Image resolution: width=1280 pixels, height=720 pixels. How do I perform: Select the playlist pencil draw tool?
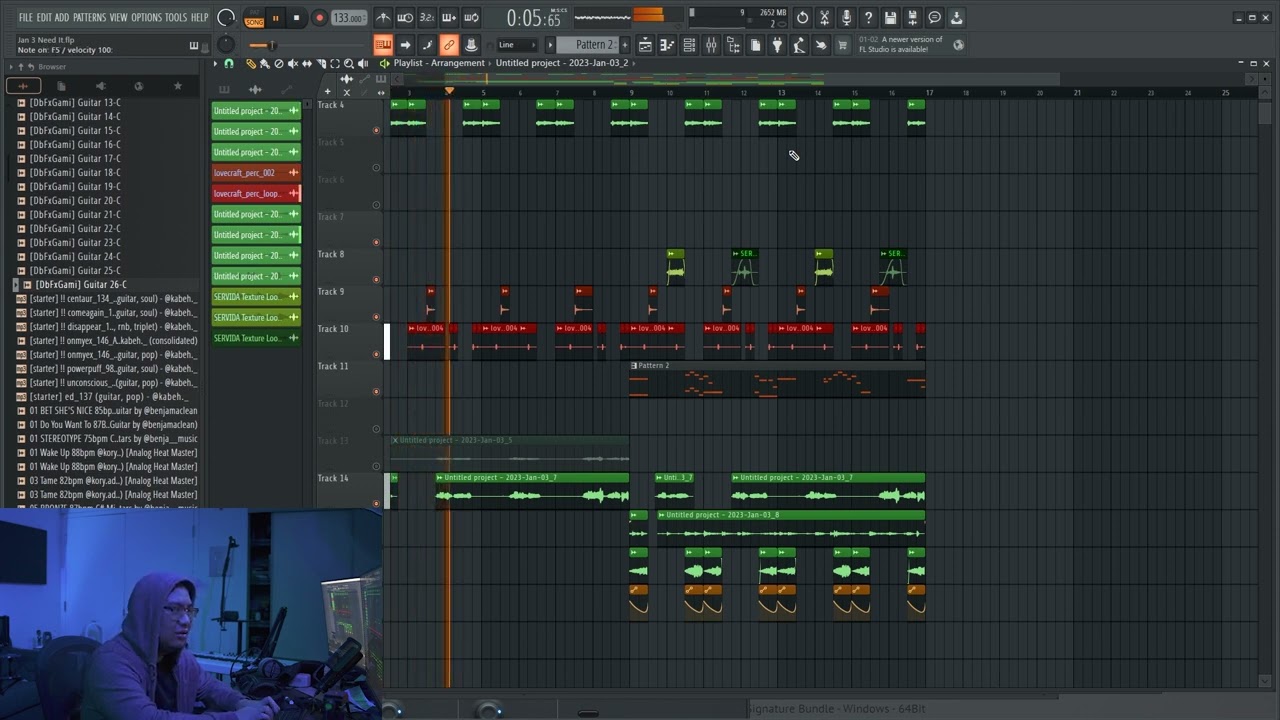click(251, 63)
